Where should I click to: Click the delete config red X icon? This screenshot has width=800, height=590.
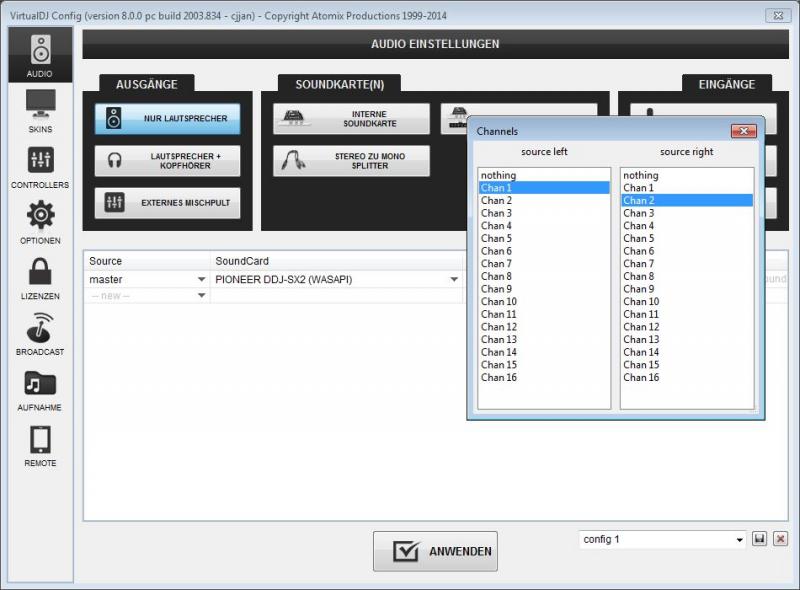(780, 539)
